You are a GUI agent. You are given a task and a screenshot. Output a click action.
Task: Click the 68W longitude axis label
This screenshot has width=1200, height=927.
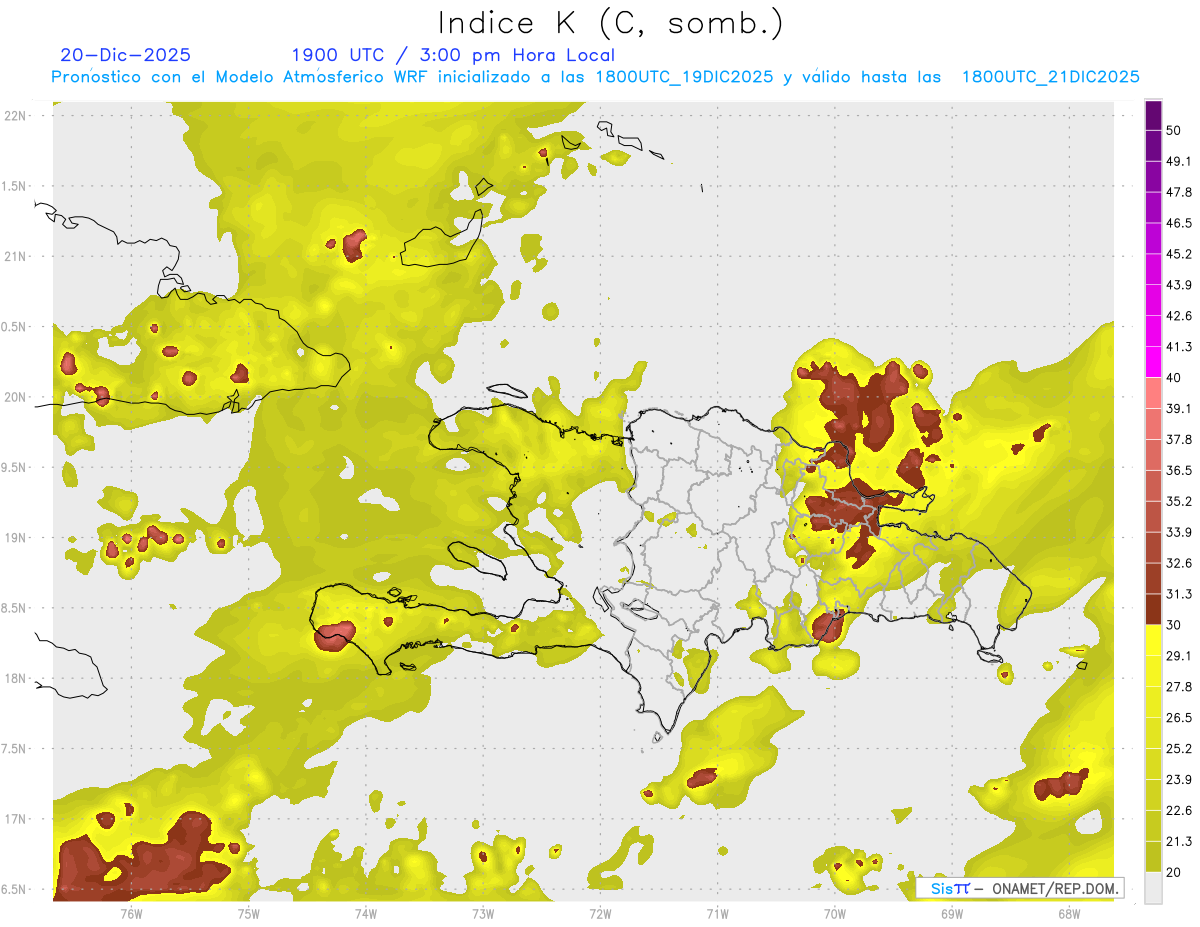(x=1069, y=912)
